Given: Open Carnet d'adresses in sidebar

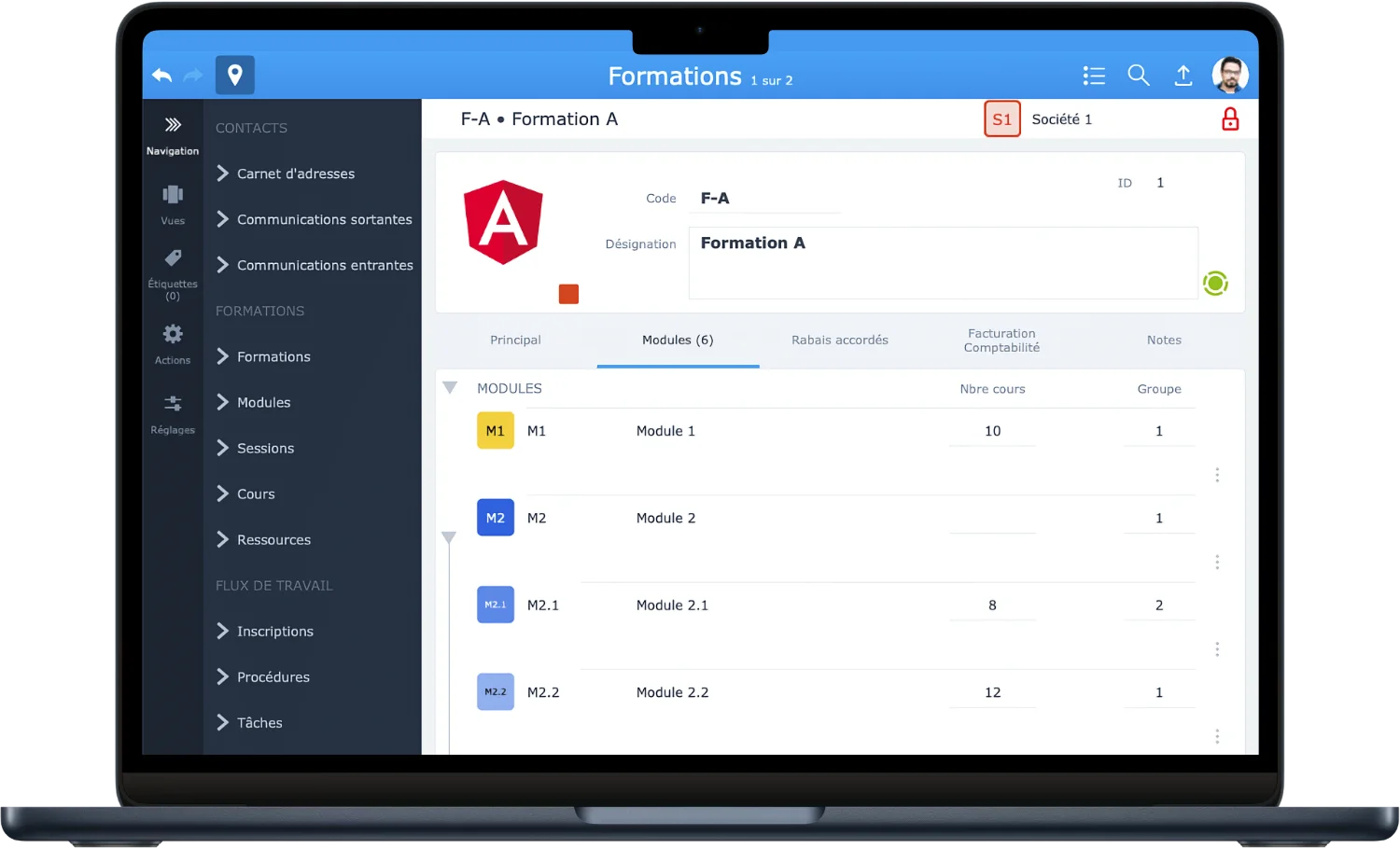Looking at the screenshot, I should click(295, 174).
